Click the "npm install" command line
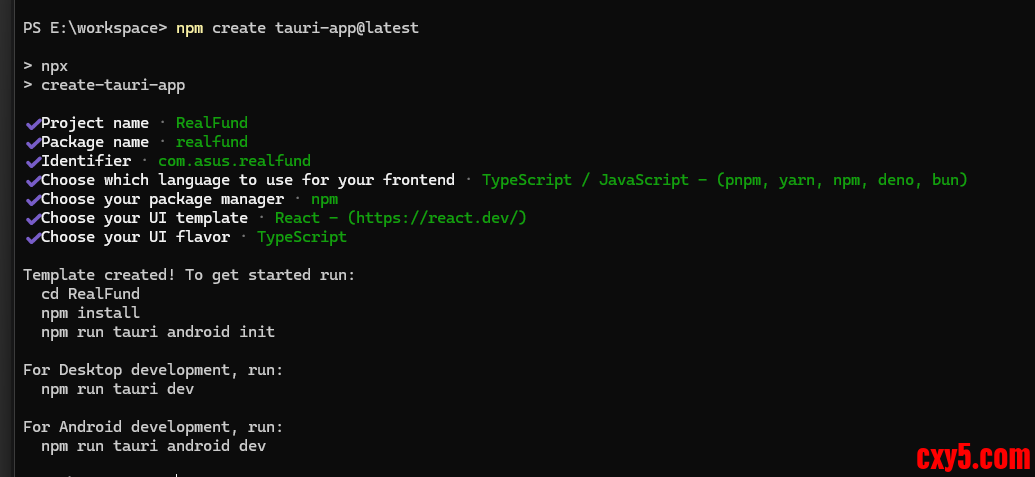Screen dimensions: 1035x477 point(90,313)
